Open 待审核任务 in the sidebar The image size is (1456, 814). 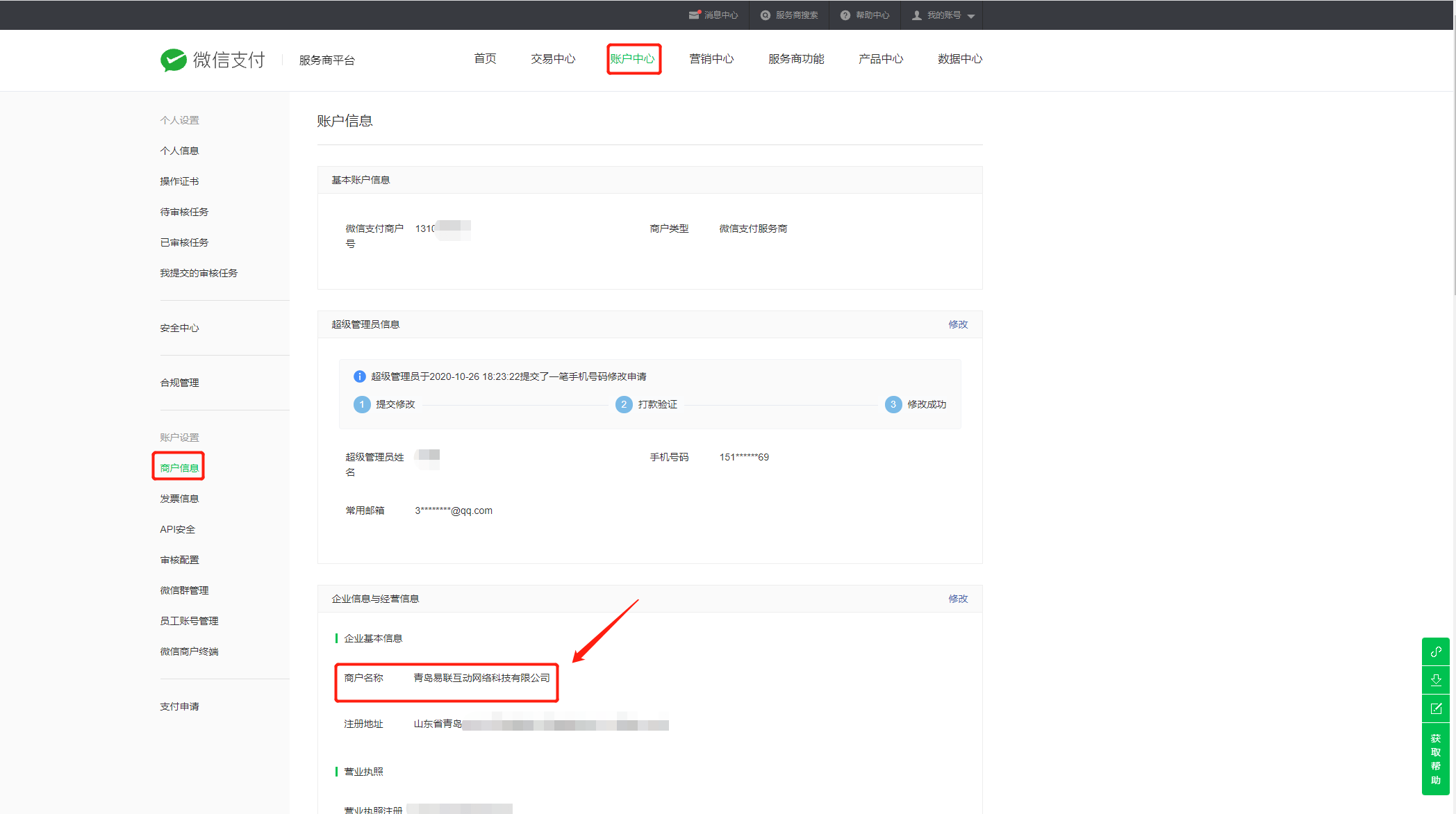[184, 212]
